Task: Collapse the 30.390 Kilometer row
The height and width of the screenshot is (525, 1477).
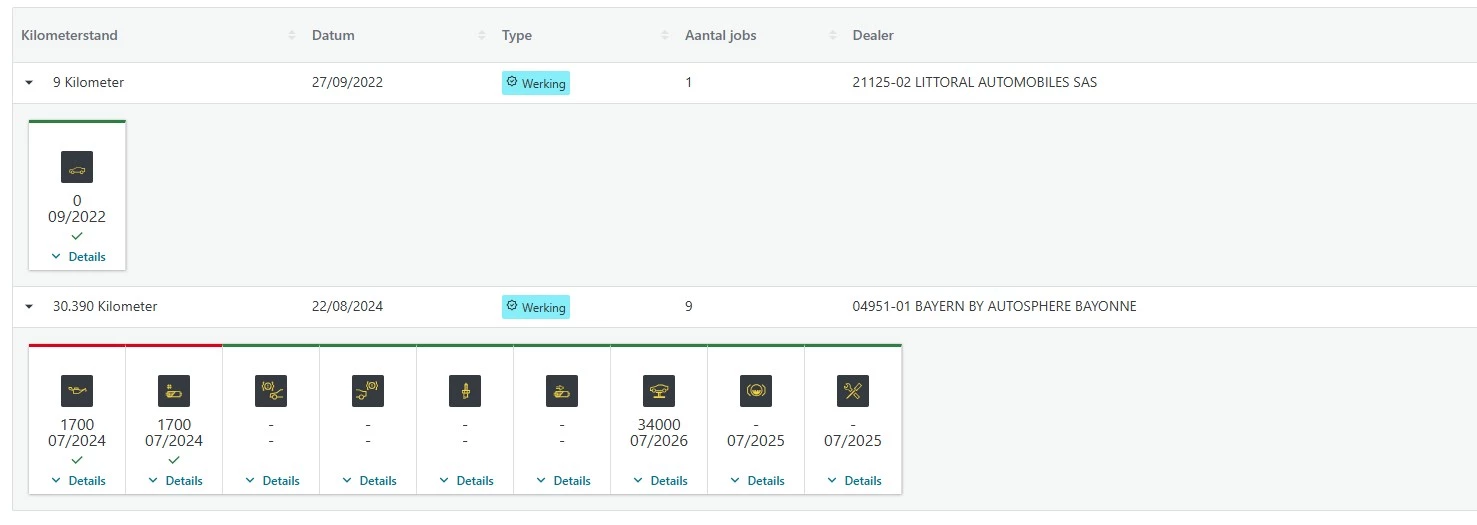Action: (29, 307)
